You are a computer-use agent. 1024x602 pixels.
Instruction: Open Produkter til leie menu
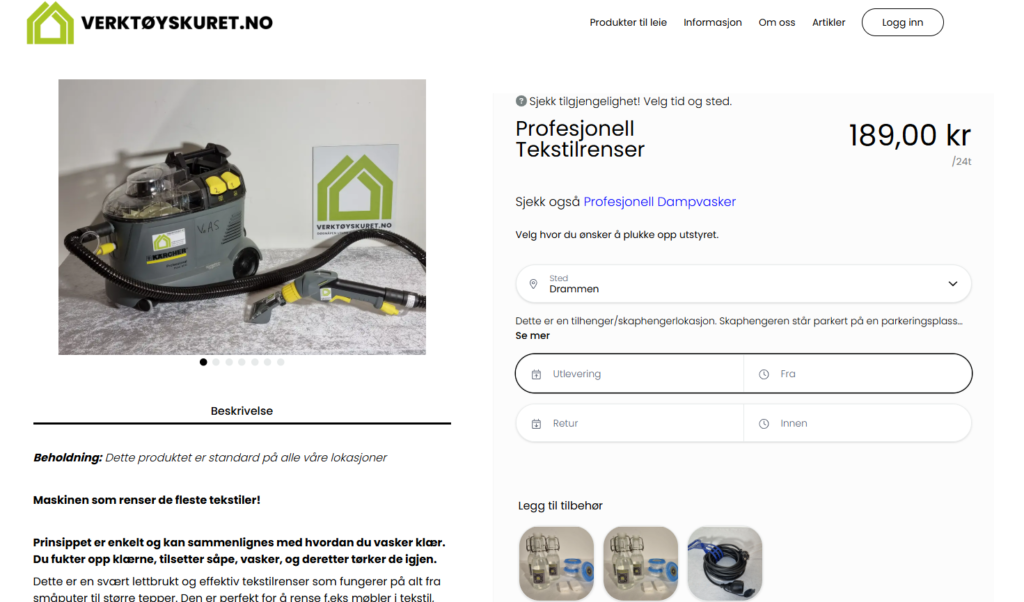[628, 22]
